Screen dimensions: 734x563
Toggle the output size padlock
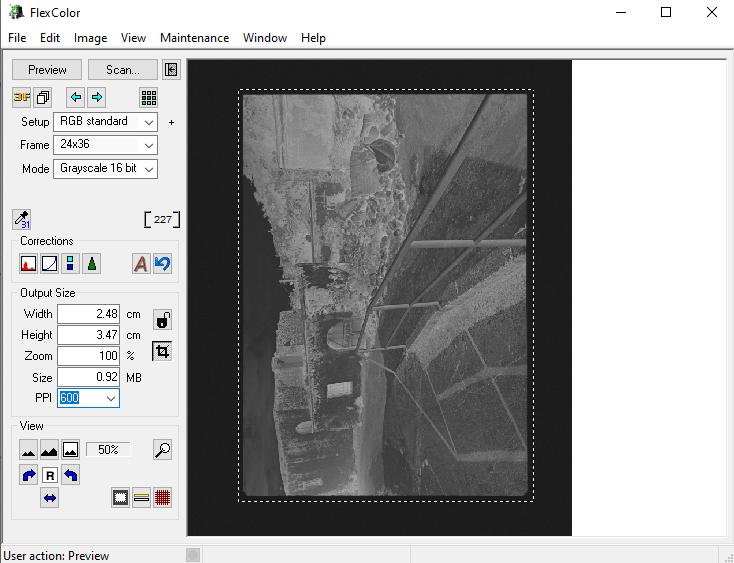click(x=162, y=320)
